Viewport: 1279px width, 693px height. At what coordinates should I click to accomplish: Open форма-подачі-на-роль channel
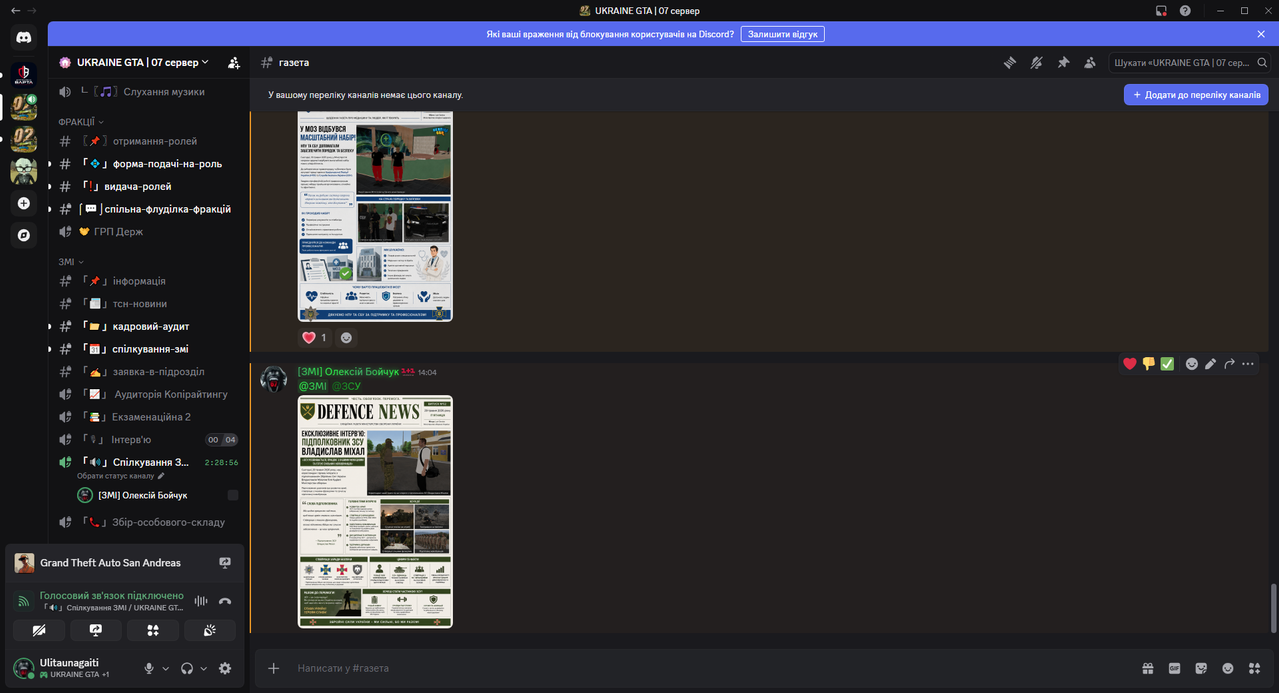148,164
